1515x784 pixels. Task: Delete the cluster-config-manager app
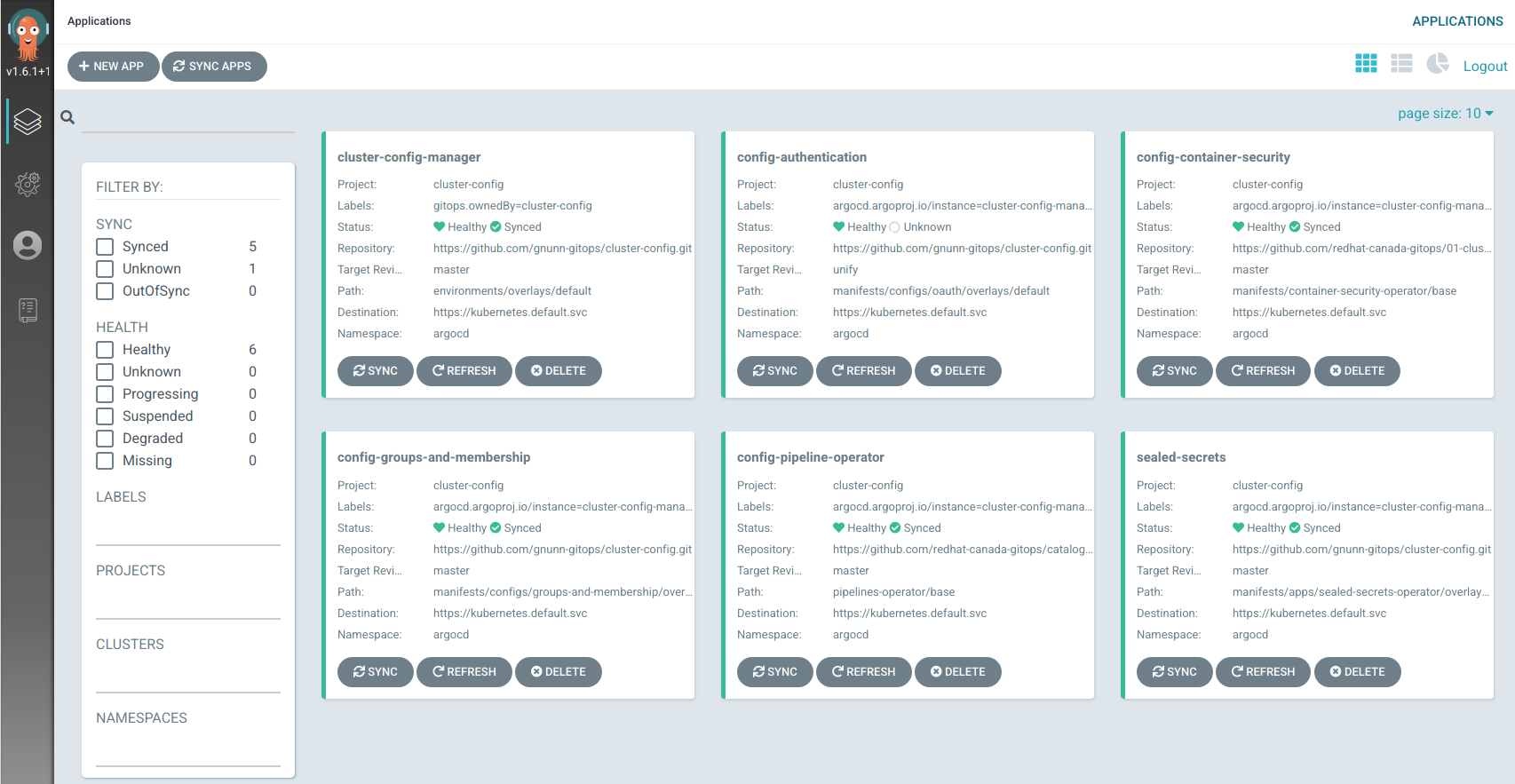(559, 371)
